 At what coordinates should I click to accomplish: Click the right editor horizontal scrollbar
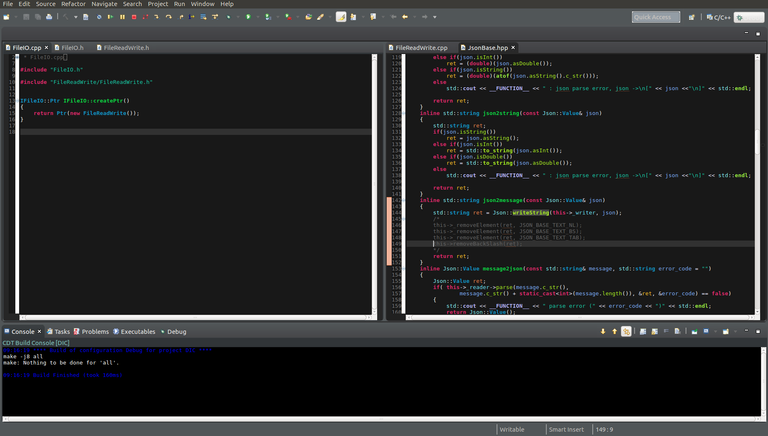tap(580, 317)
